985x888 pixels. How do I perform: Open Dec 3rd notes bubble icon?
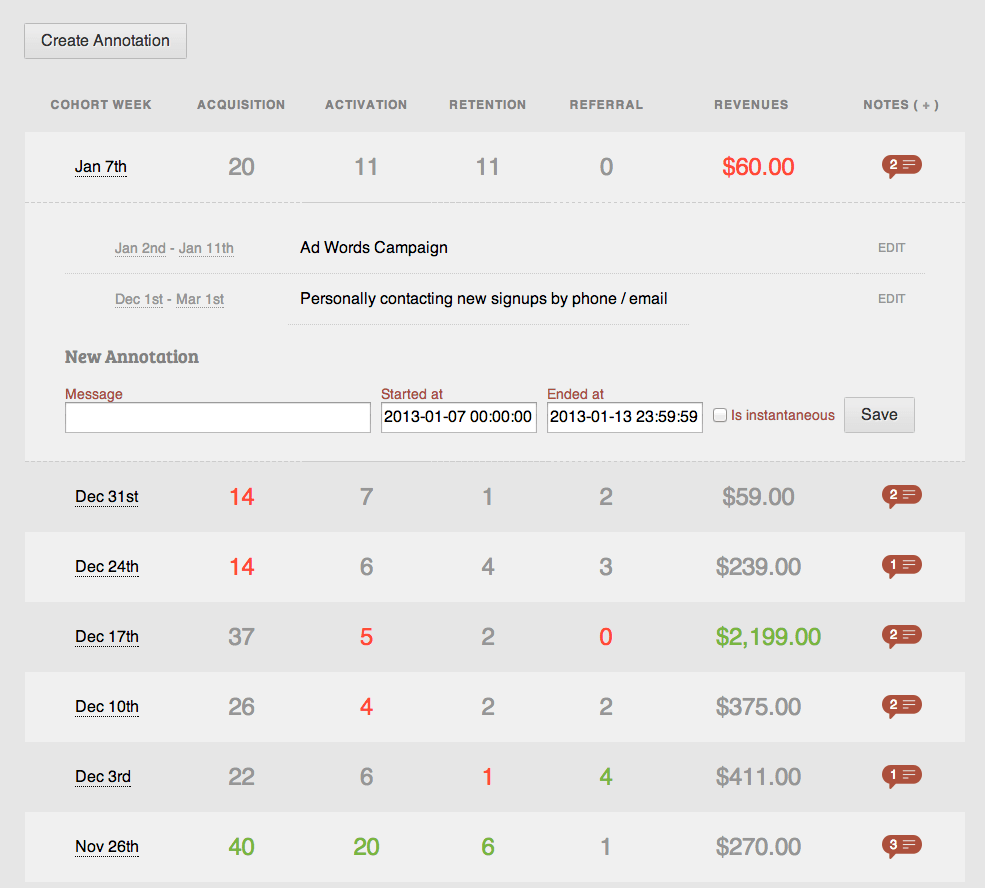(x=901, y=776)
